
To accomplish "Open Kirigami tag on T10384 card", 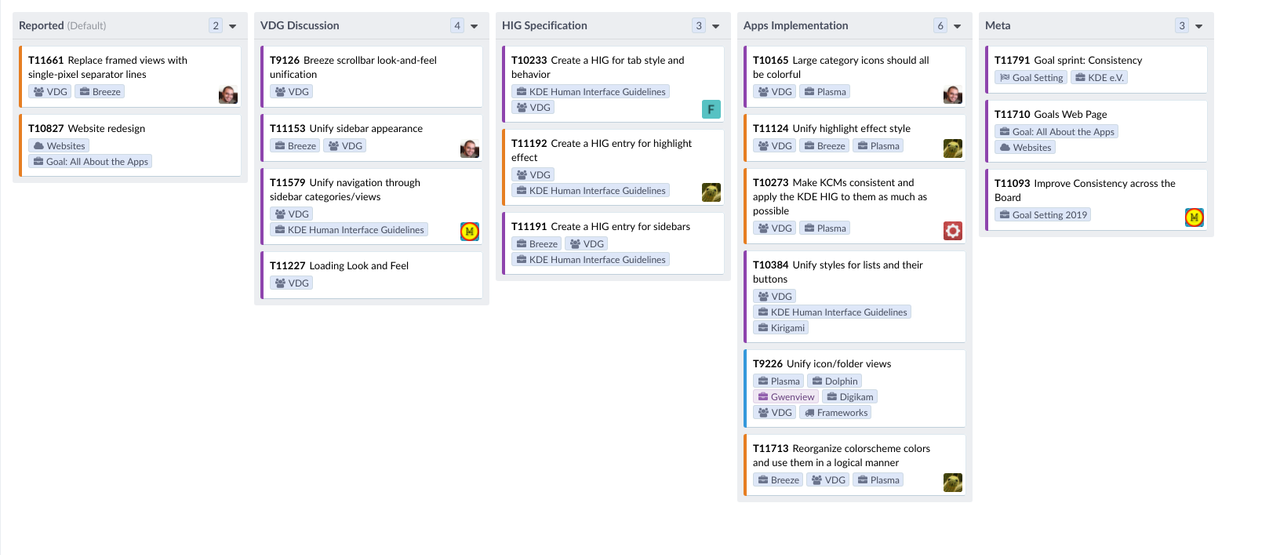I will coord(781,328).
